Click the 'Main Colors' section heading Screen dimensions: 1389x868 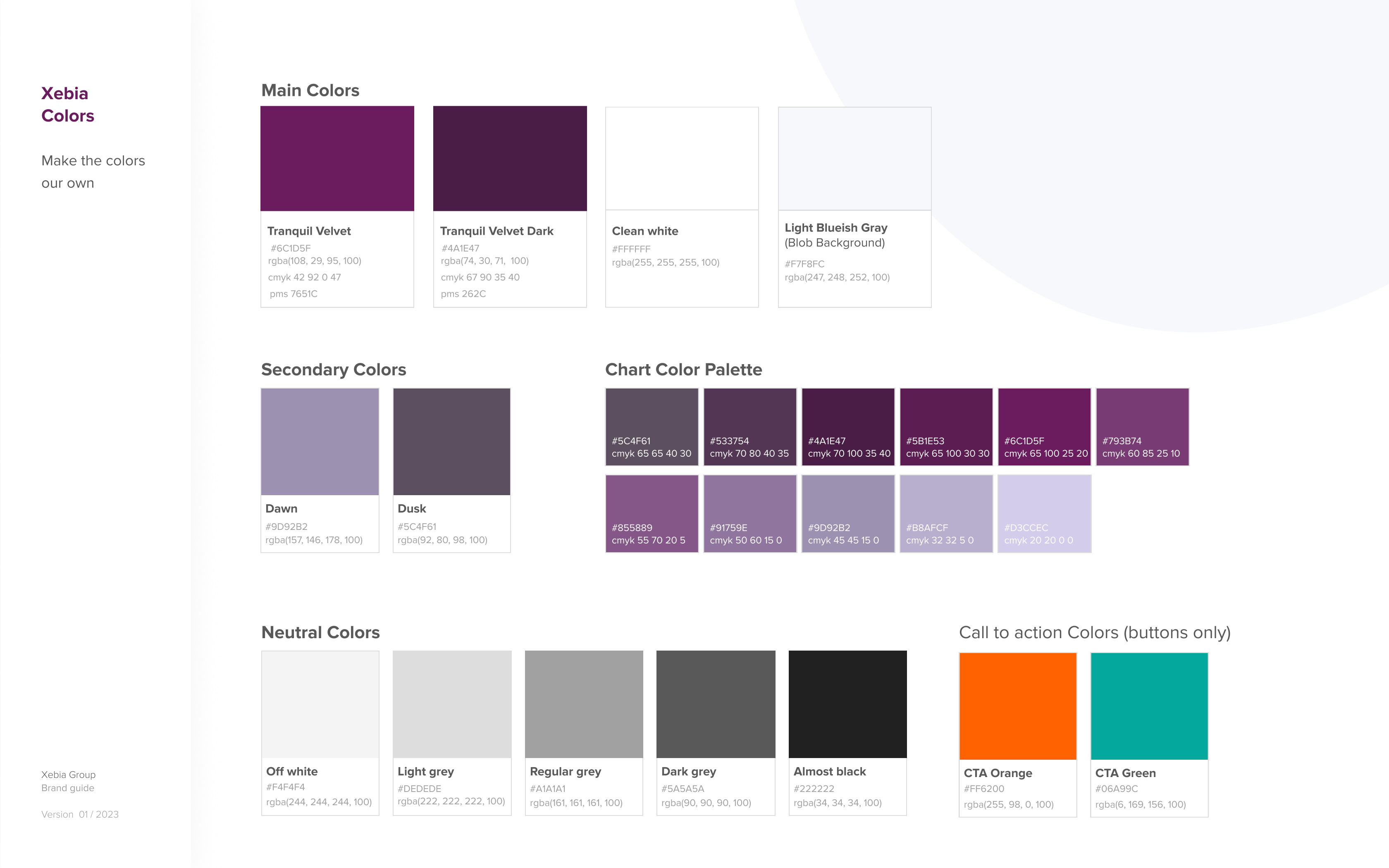(x=310, y=90)
